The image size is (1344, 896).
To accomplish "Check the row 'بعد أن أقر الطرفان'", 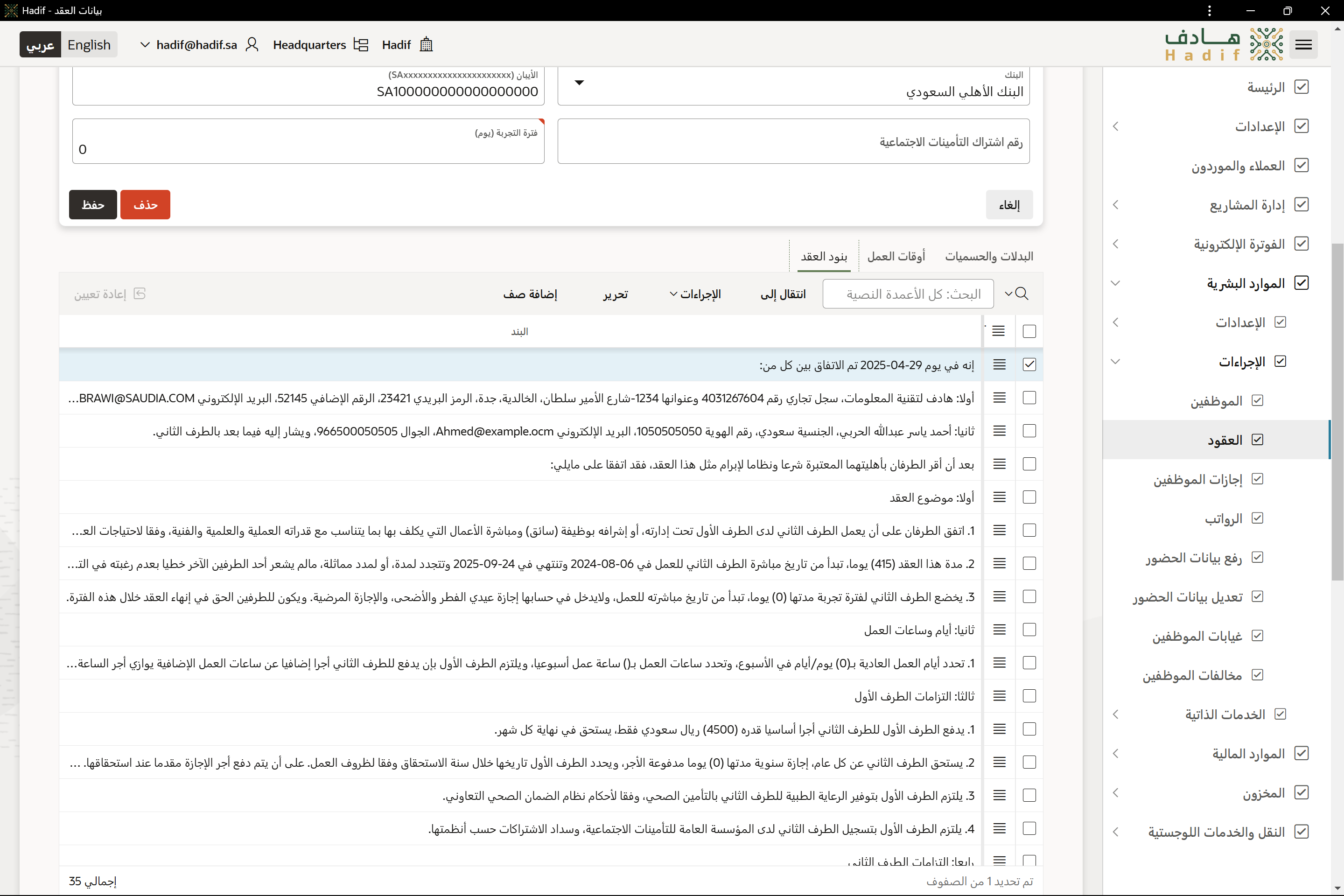I will pos(1029,464).
